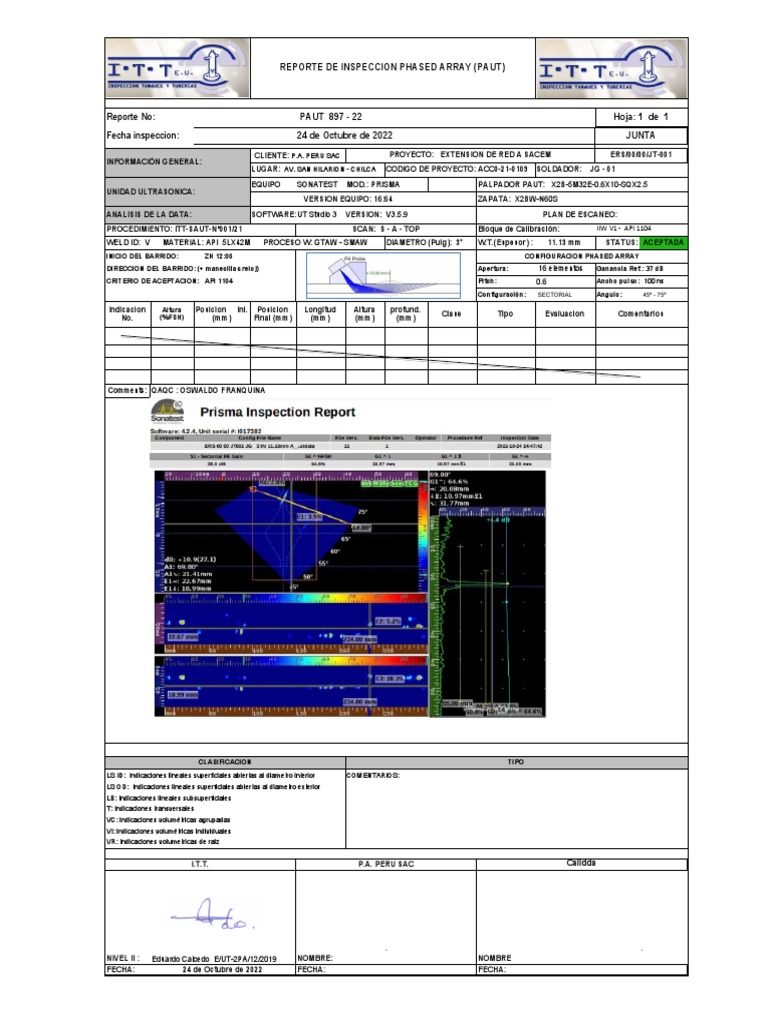The width and height of the screenshot is (768, 1024).
Task: Click the upper C-scan strip view
Action: click(x=291, y=624)
